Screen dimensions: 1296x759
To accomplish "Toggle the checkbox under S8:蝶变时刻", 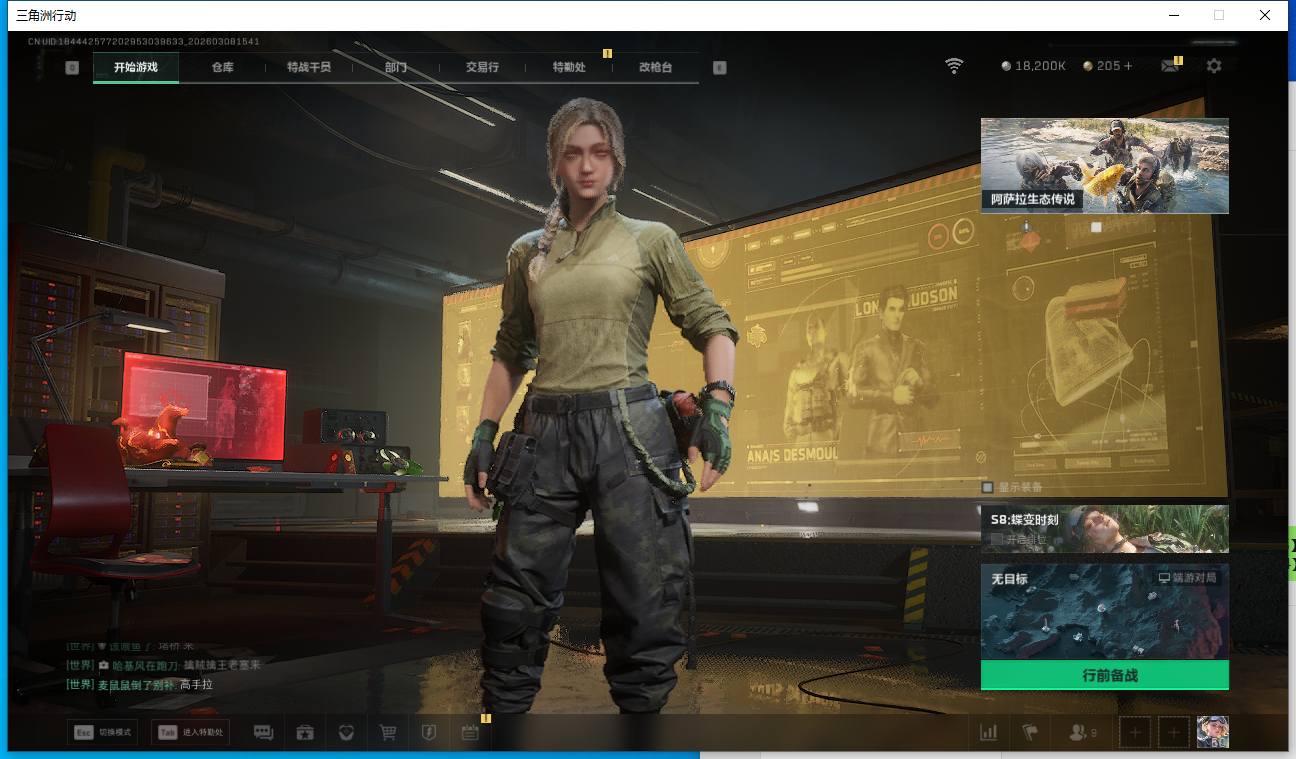I will click(996, 539).
